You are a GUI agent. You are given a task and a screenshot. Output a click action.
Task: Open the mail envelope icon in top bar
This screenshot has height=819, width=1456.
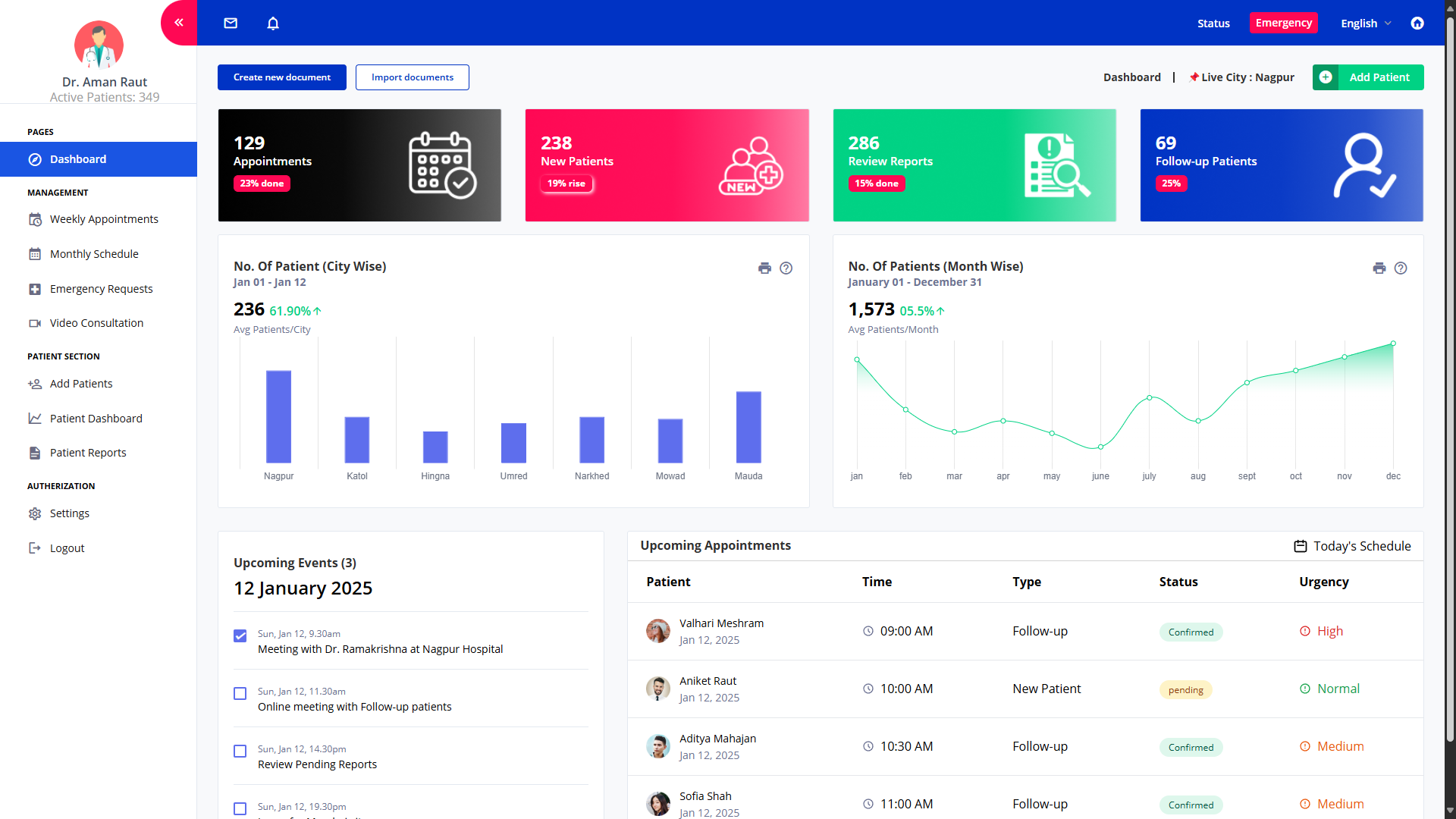click(x=231, y=23)
